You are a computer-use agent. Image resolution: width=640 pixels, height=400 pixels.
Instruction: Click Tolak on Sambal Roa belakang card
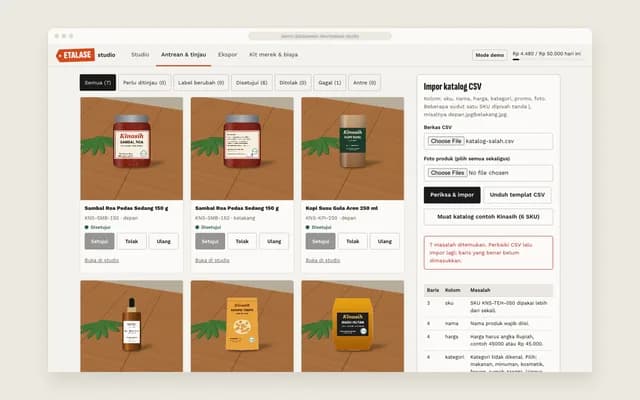click(x=242, y=241)
